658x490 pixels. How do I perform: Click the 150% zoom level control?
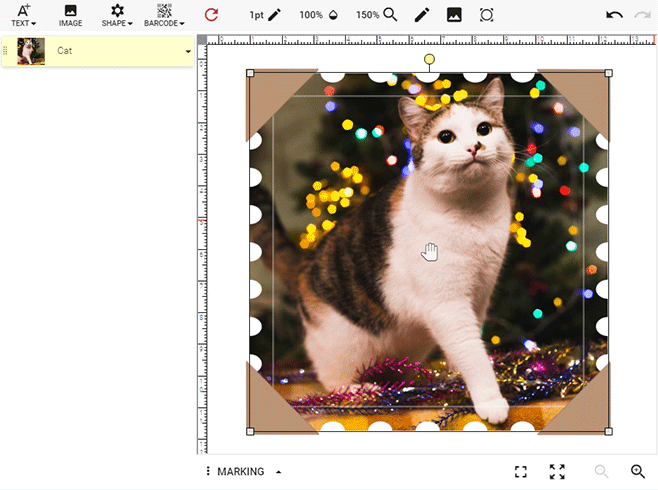376,15
